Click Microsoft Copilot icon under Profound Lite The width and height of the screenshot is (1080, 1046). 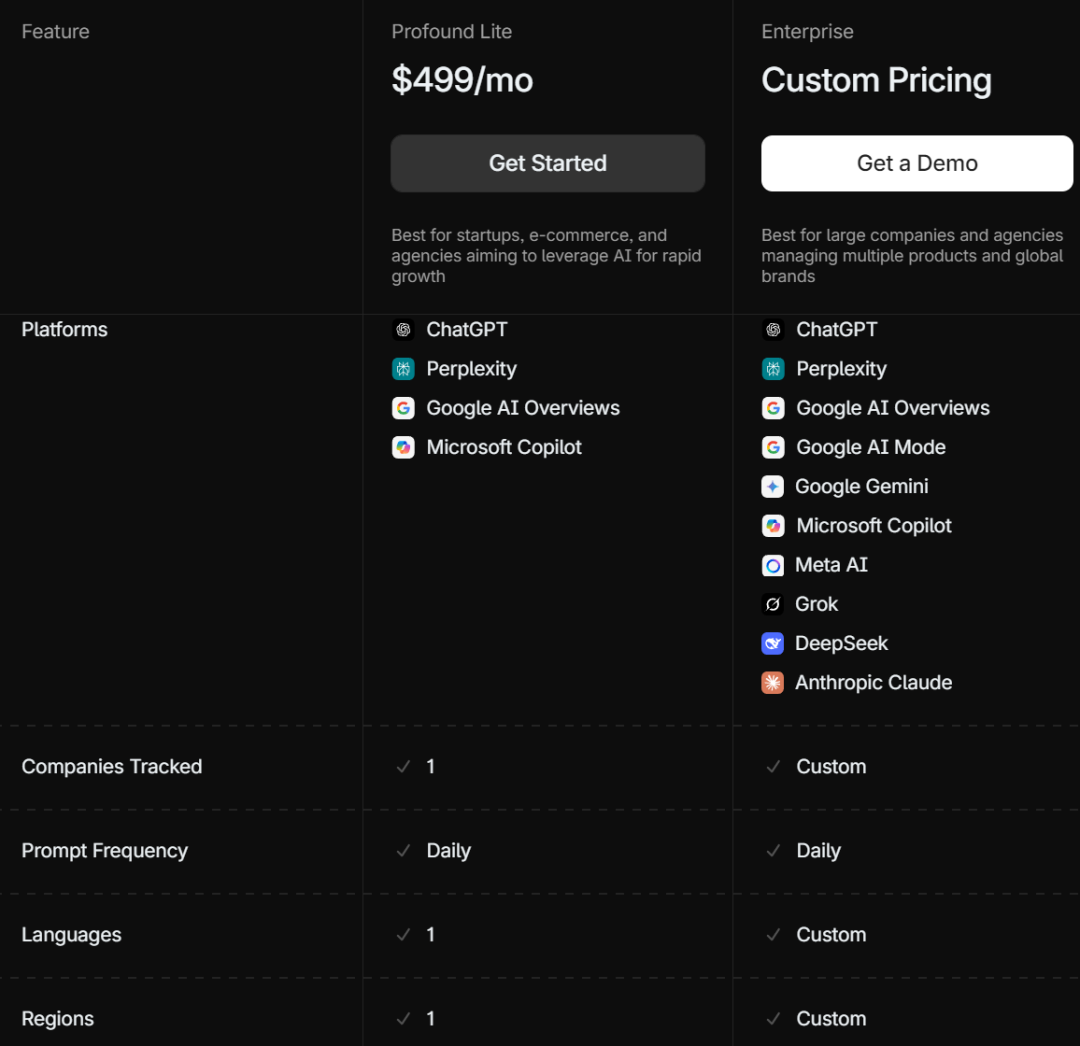point(403,447)
